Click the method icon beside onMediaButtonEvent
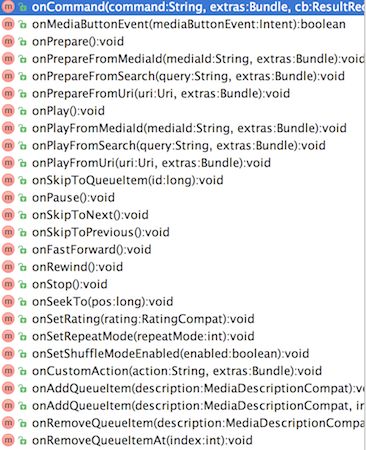Screen dimensions: 366x450 coord(8,24)
